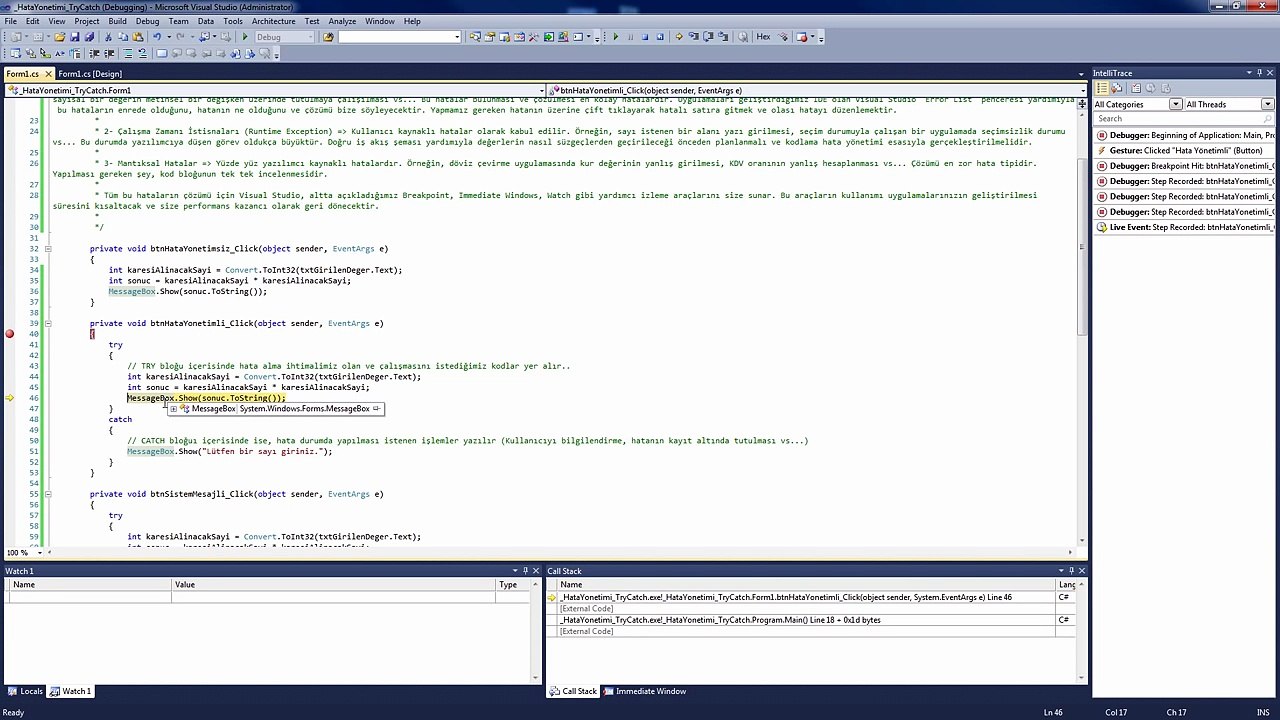This screenshot has height=720, width=1280.
Task: Click the Value column header in Watch 1
Action: click(333, 585)
